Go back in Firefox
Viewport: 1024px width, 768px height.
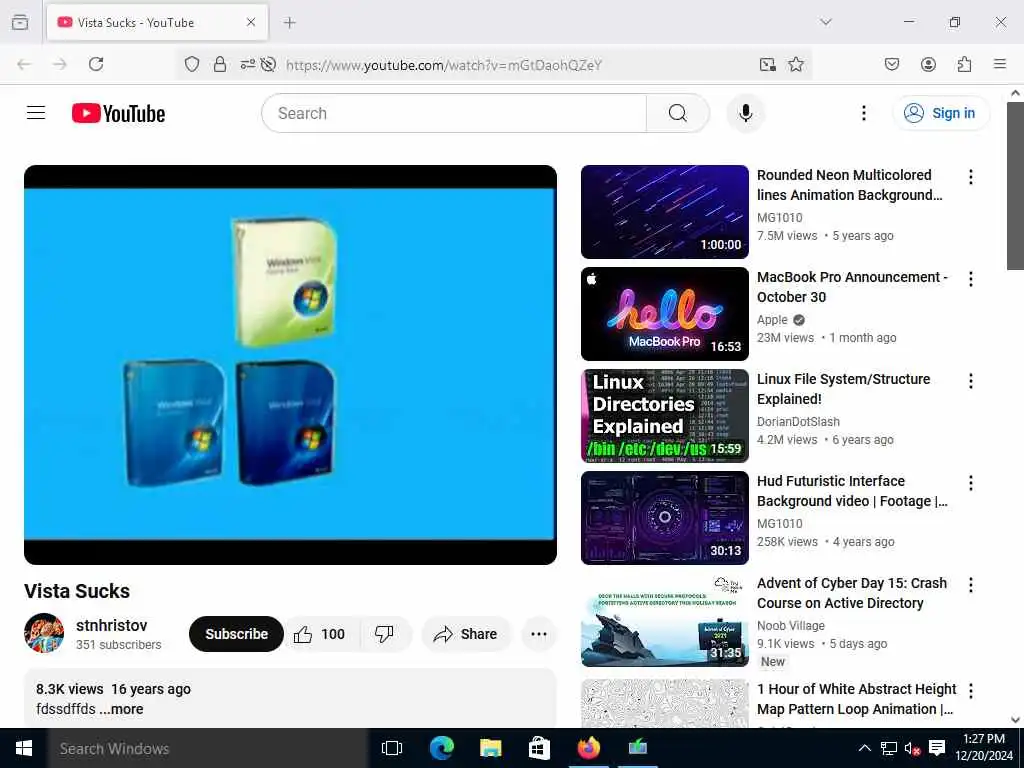(x=24, y=64)
